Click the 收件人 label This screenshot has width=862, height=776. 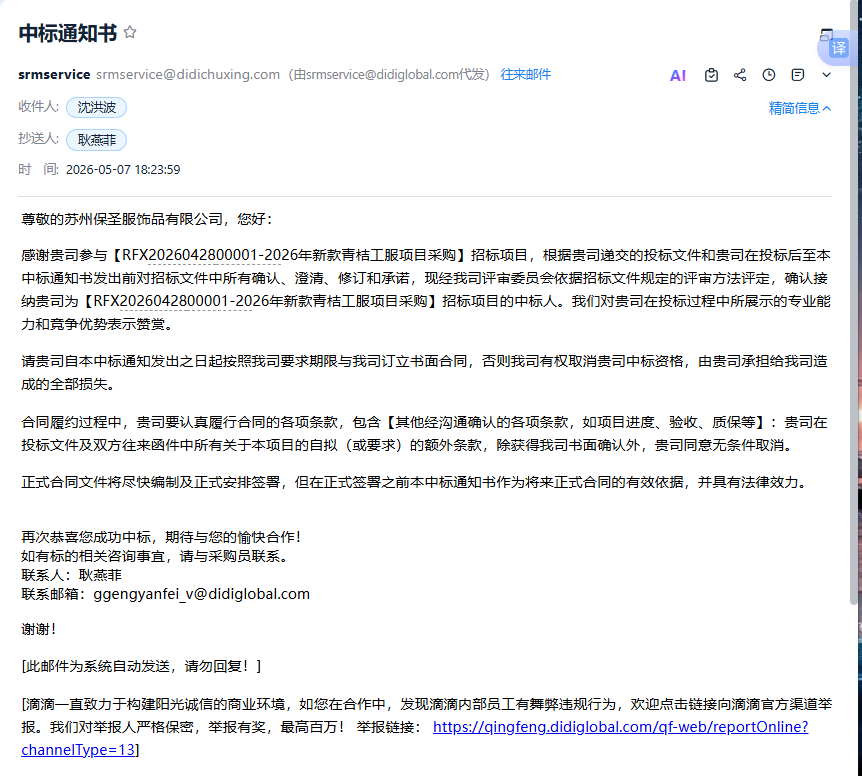click(38, 107)
